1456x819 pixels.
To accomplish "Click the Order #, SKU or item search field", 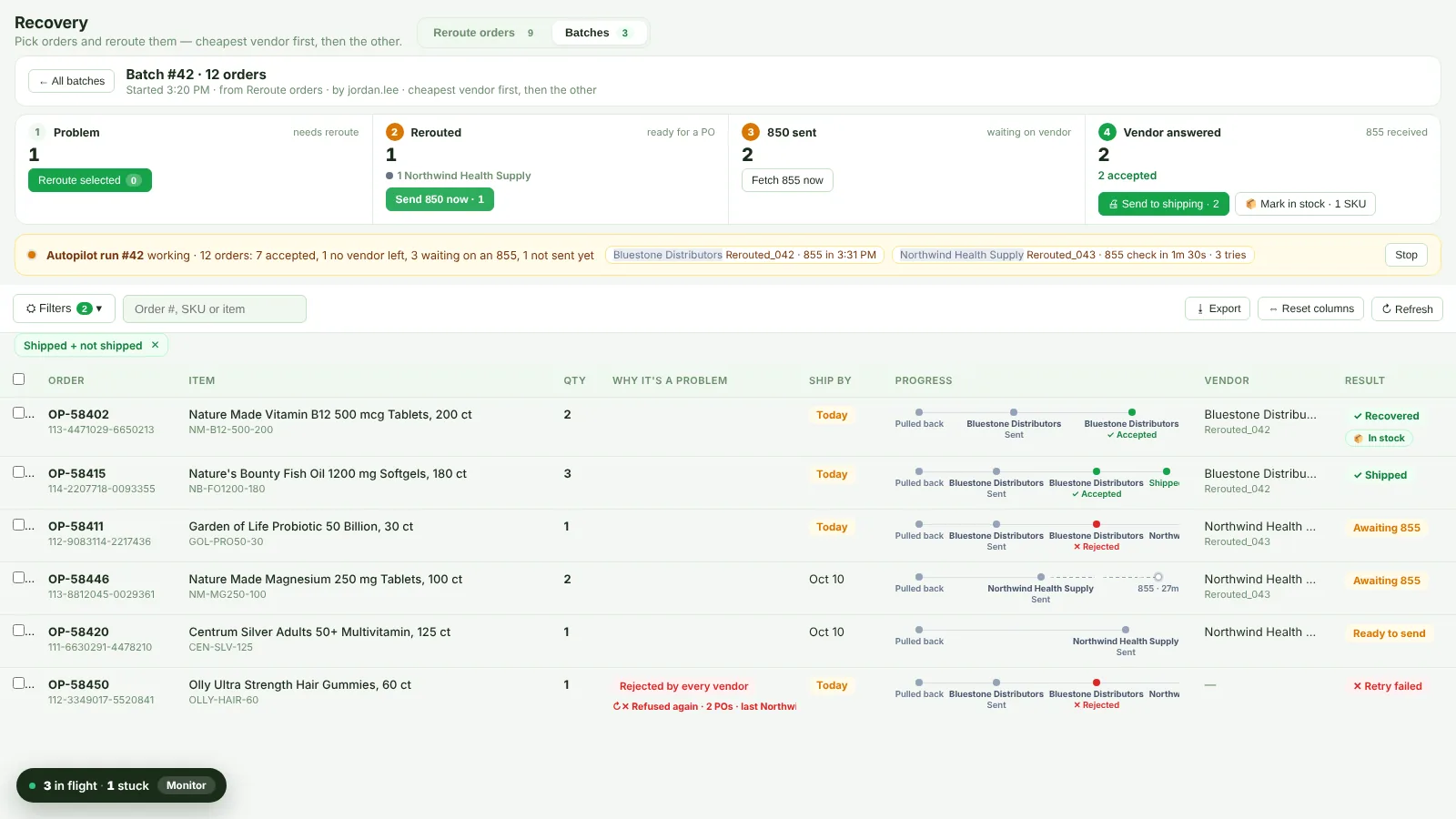I will (215, 308).
